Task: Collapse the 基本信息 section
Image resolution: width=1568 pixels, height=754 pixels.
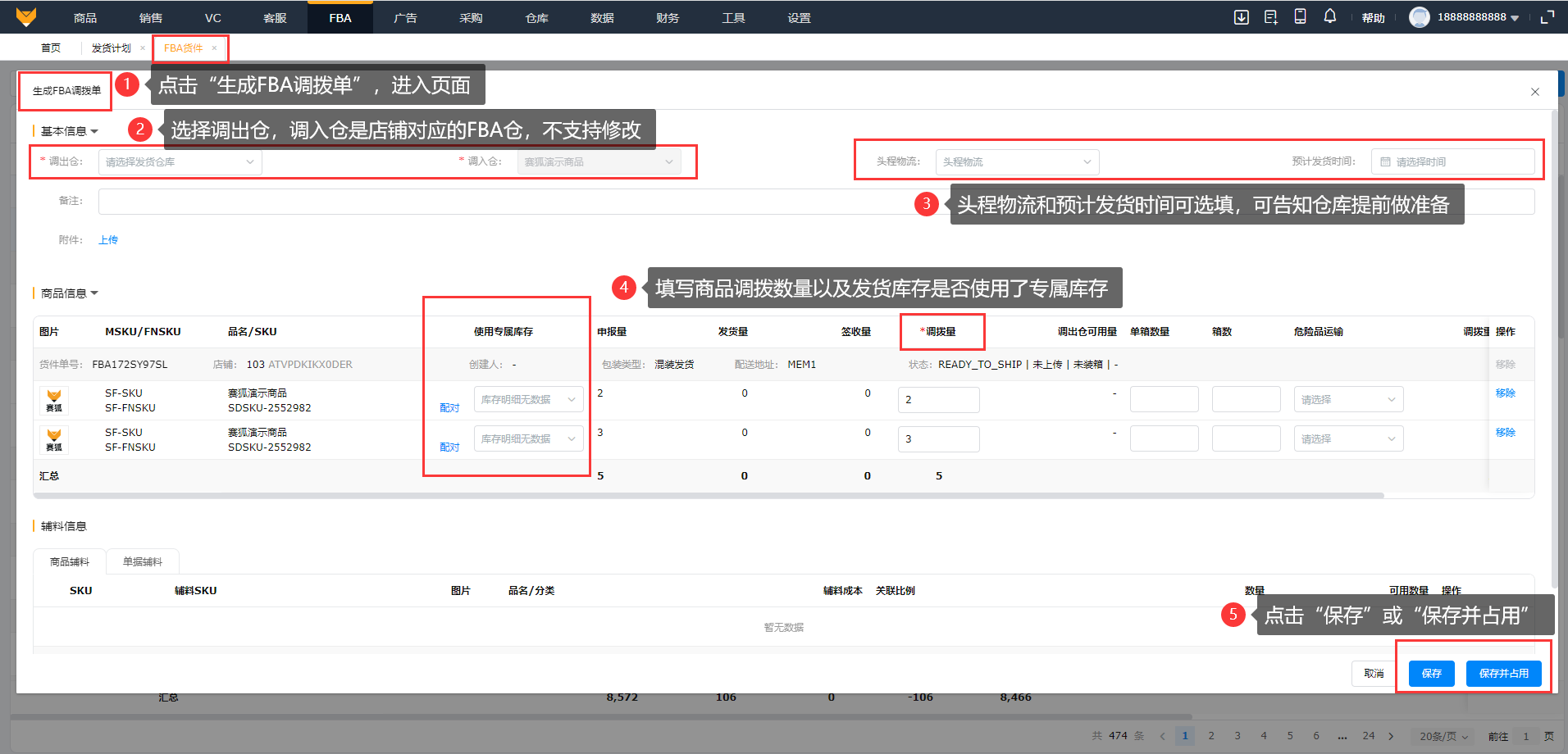Action: click(69, 131)
